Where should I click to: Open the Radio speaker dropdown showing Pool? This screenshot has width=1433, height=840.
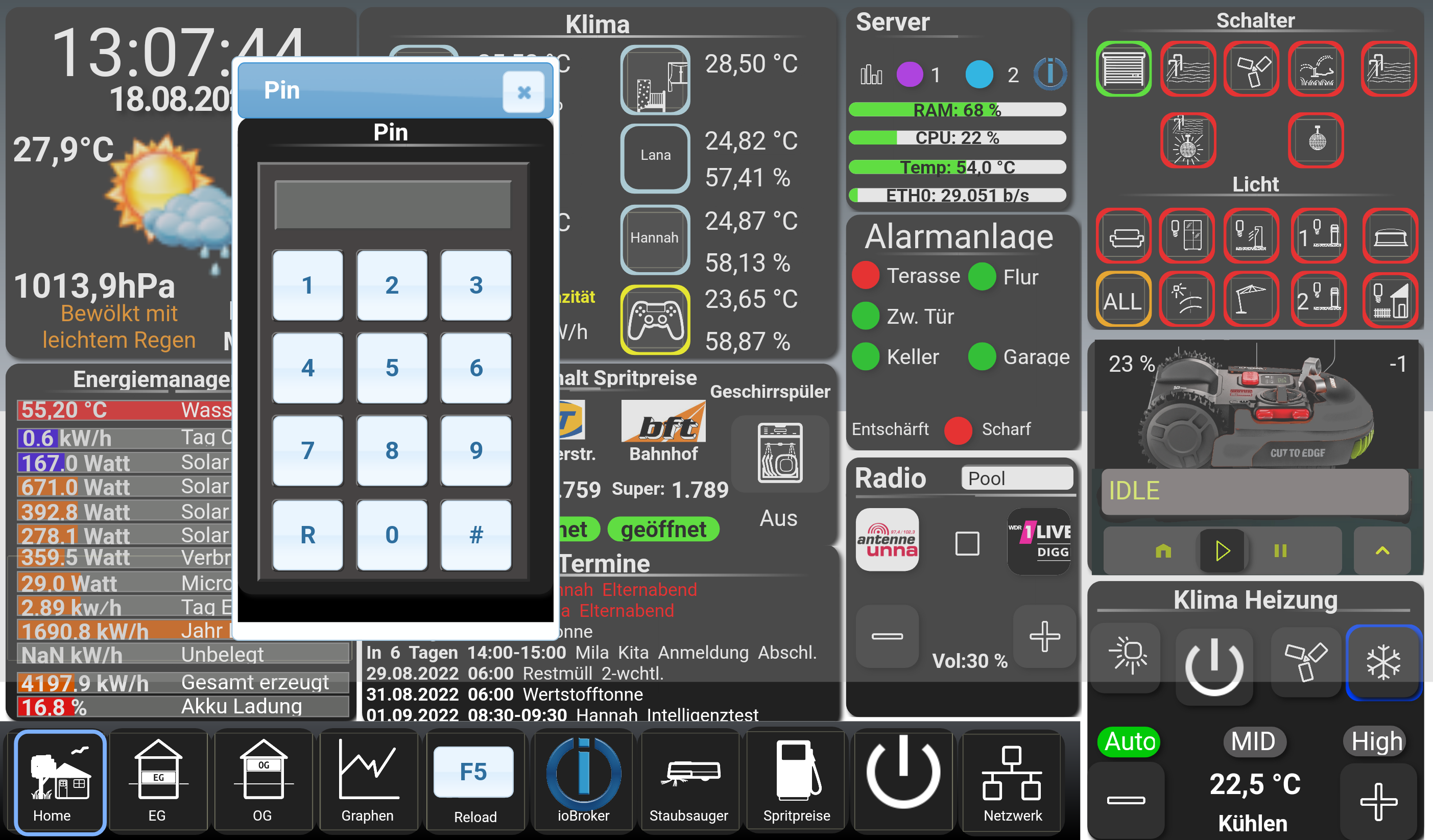tap(1017, 478)
